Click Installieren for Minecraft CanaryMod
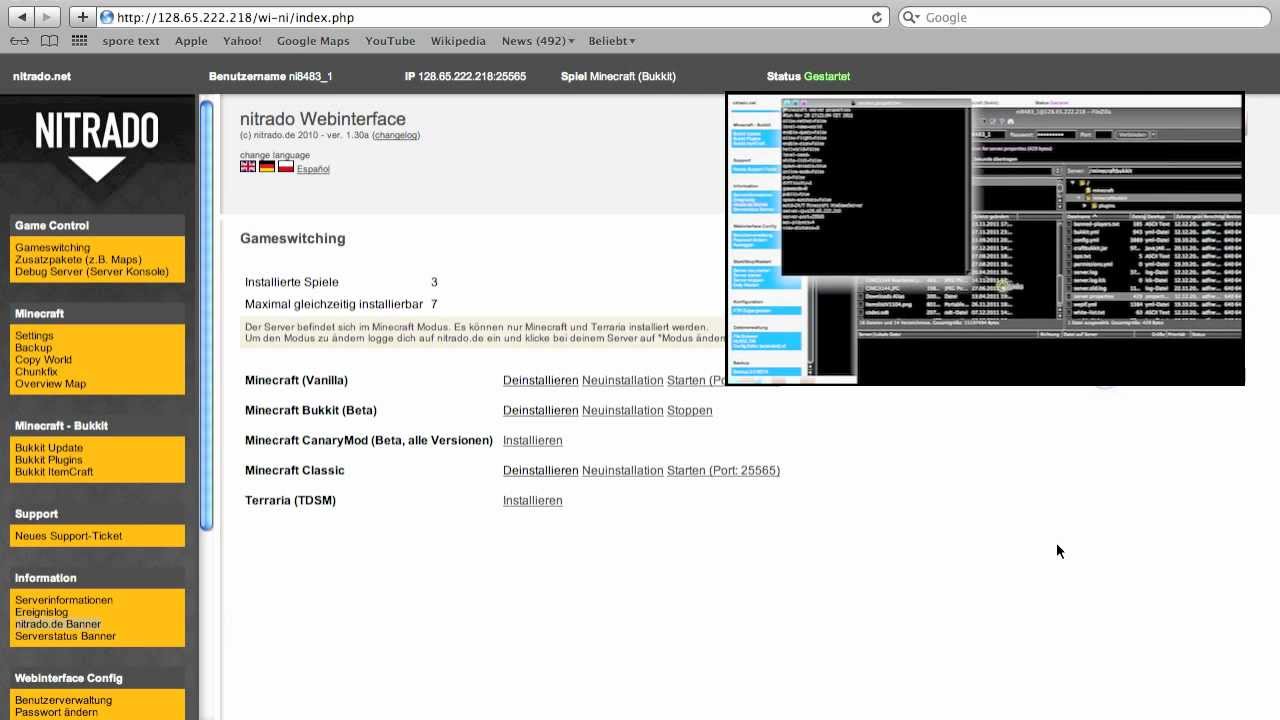 (x=532, y=440)
